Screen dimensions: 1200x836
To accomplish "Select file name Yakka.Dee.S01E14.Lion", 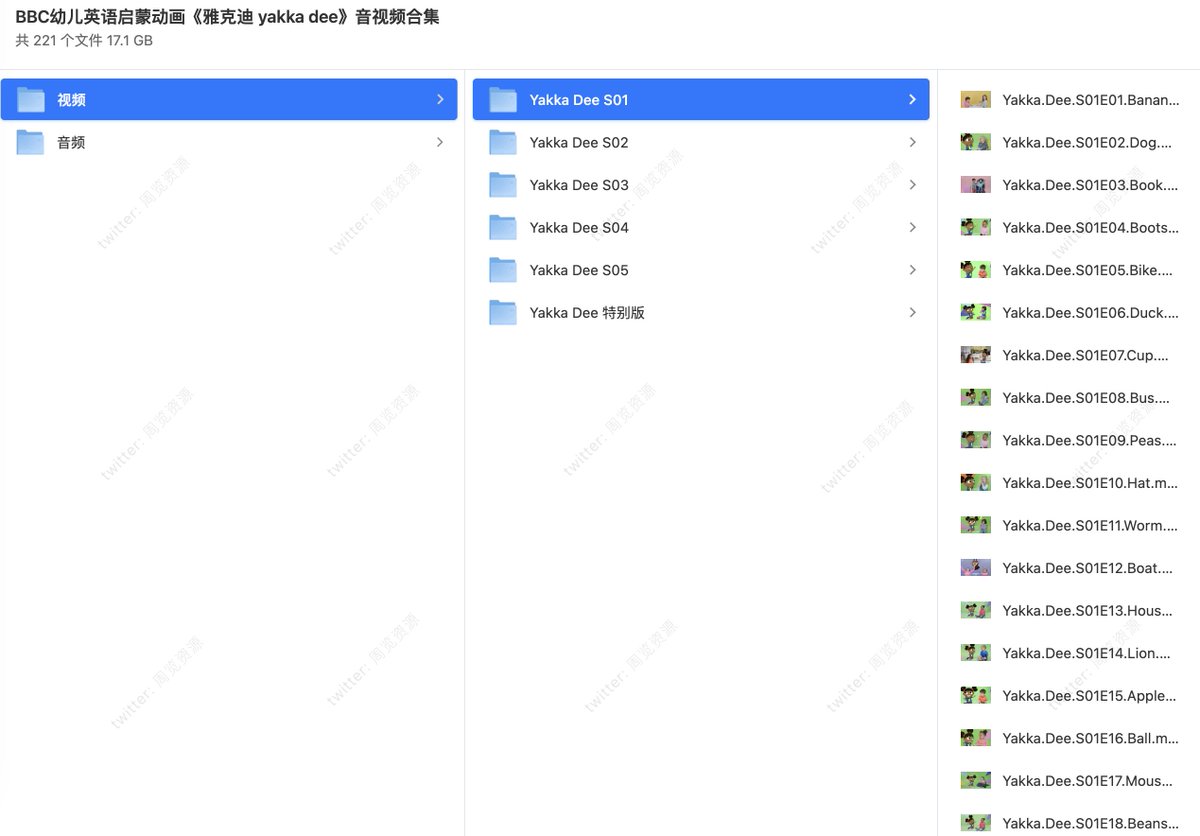I will coord(1086,652).
